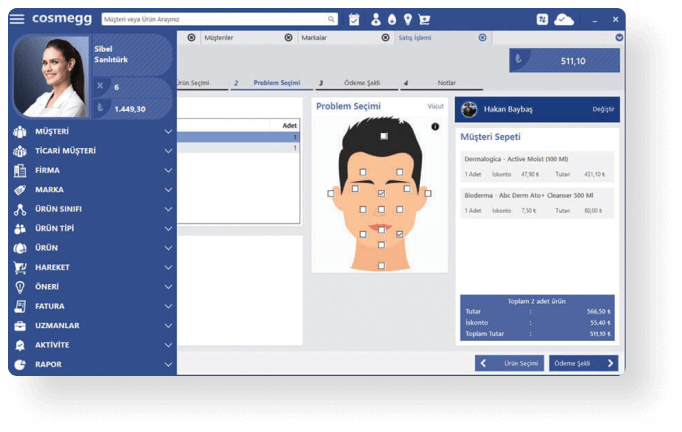This screenshot has width=682, height=432.
Task: Click the currency exchange icon in top bar
Action: tap(542, 19)
